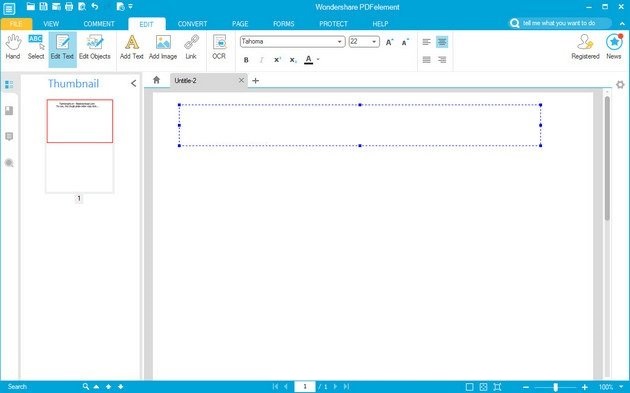Print the document via printer icon
This screenshot has height=393, width=630.
(69, 6)
